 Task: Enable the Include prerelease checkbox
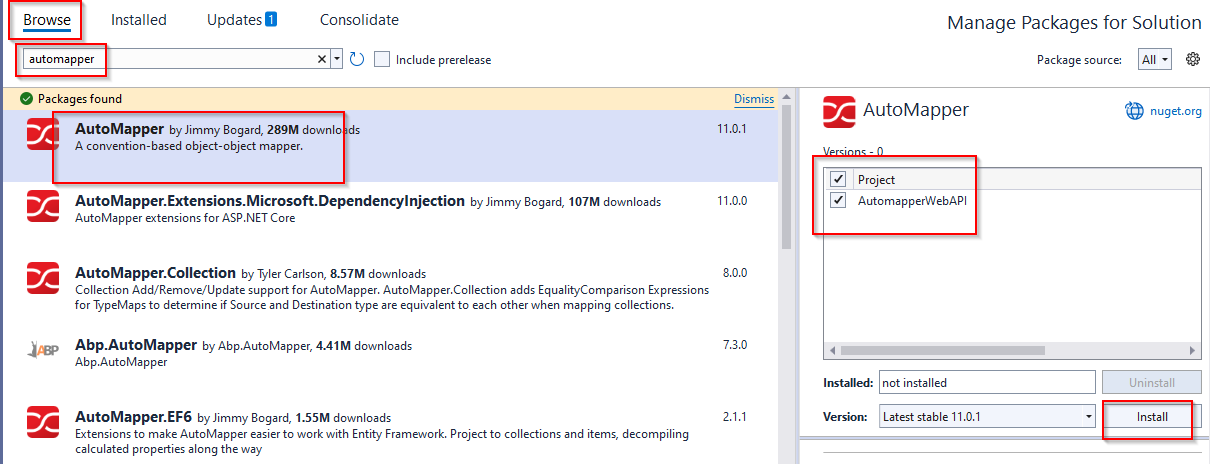tap(382, 60)
